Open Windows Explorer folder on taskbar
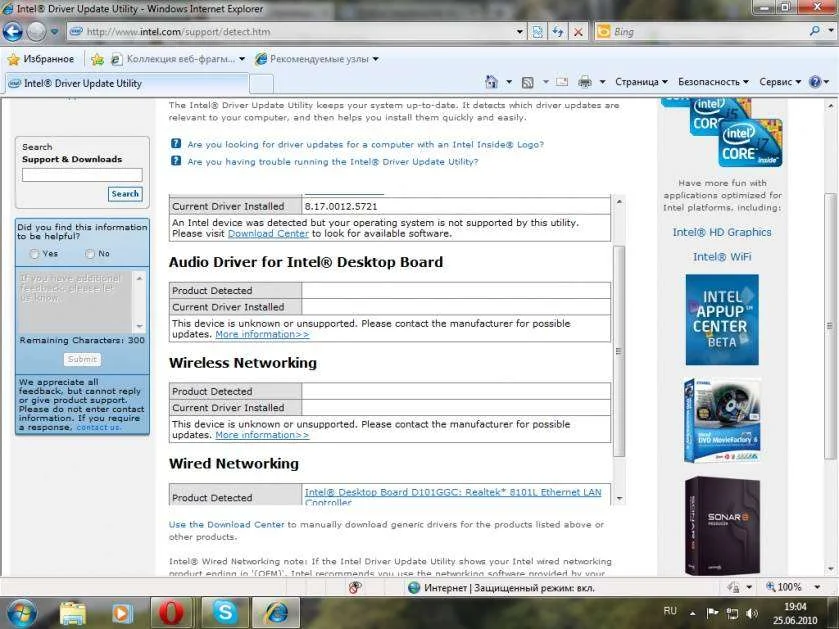This screenshot has width=839, height=629. (x=73, y=613)
